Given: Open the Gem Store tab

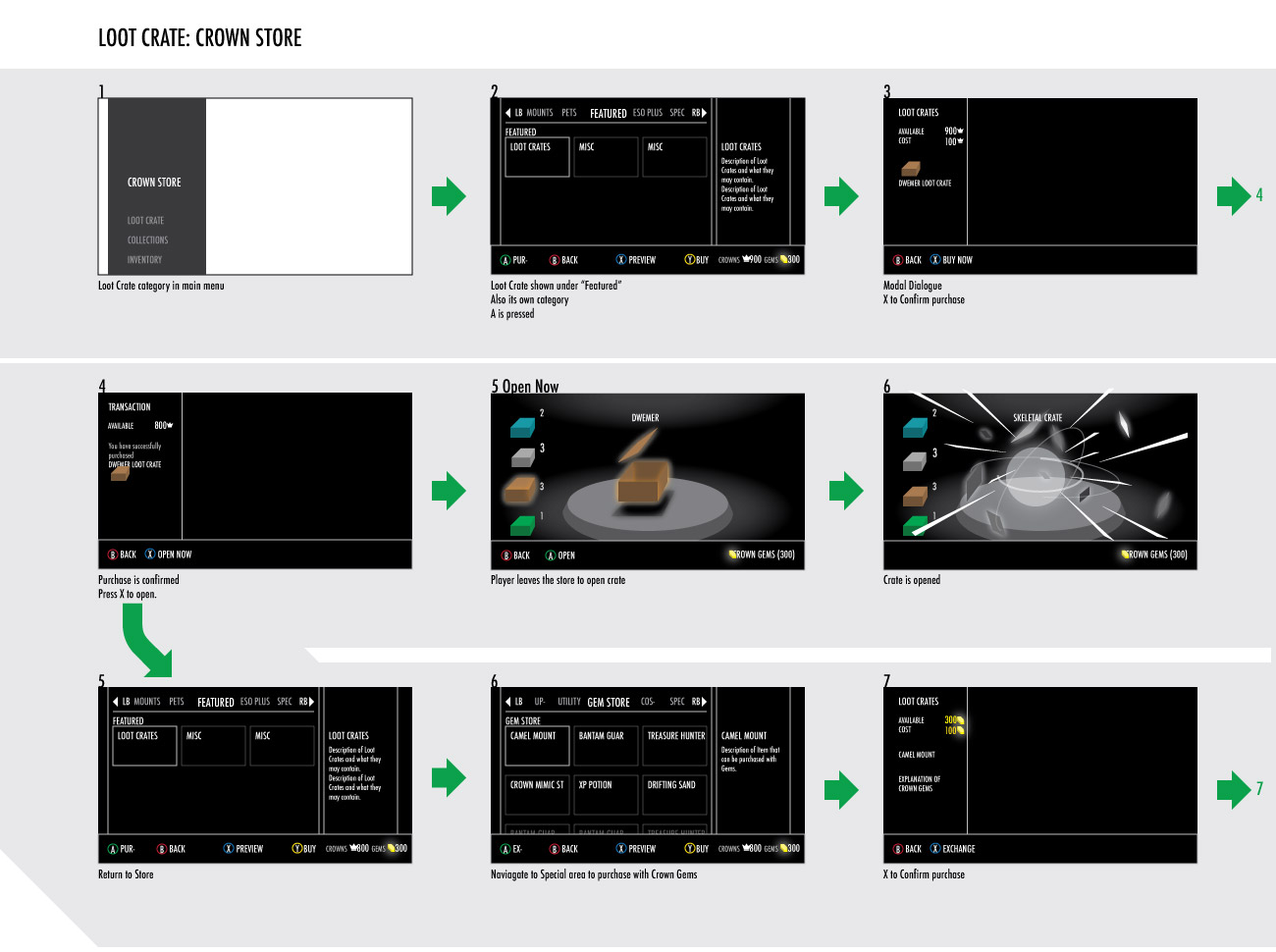Looking at the screenshot, I should [609, 702].
